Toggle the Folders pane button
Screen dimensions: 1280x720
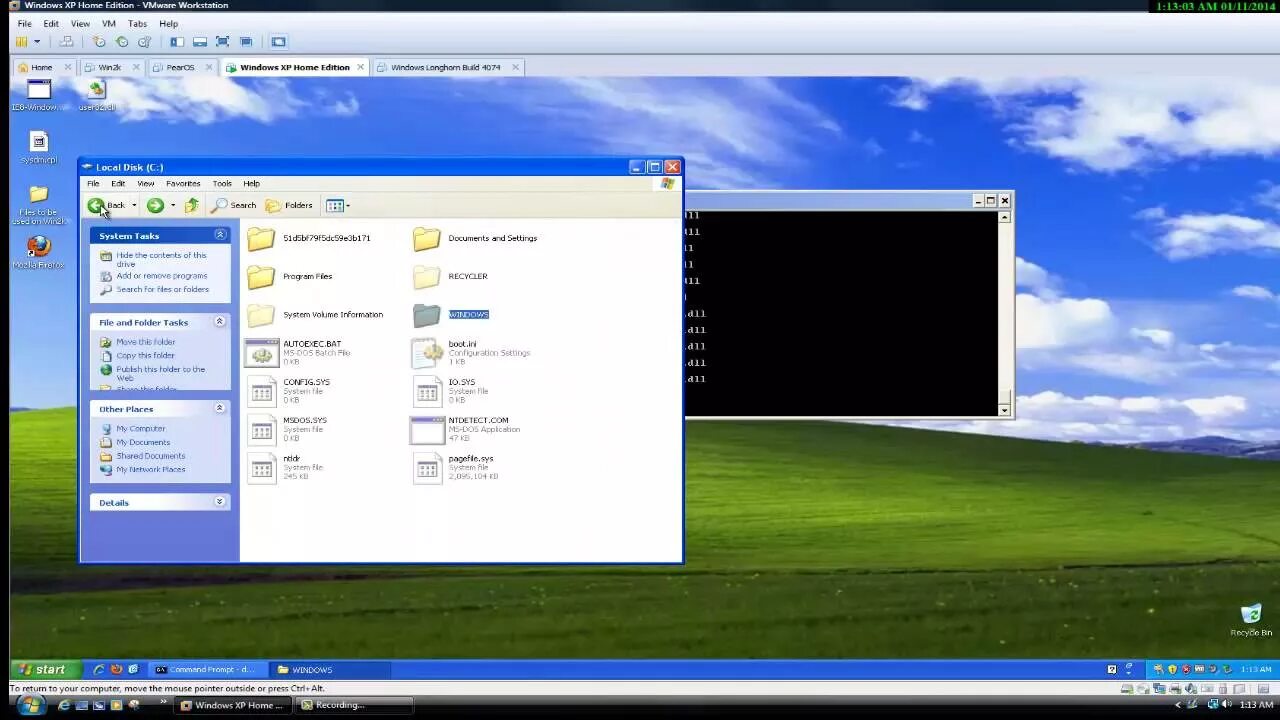tap(289, 205)
